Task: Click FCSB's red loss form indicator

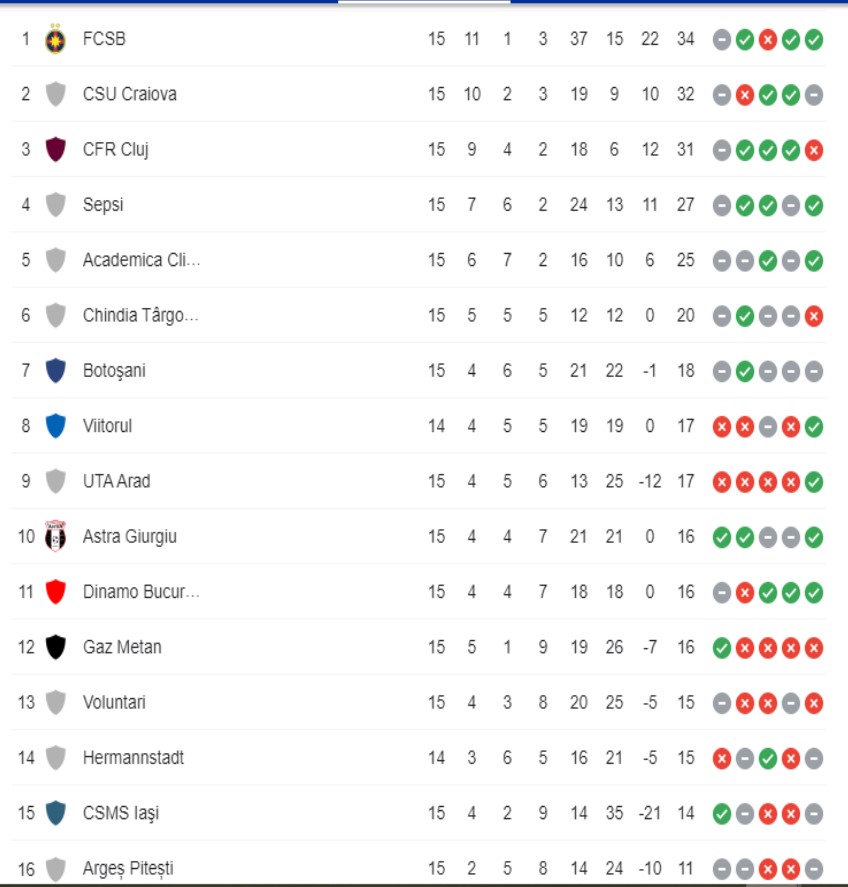Action: [768, 40]
